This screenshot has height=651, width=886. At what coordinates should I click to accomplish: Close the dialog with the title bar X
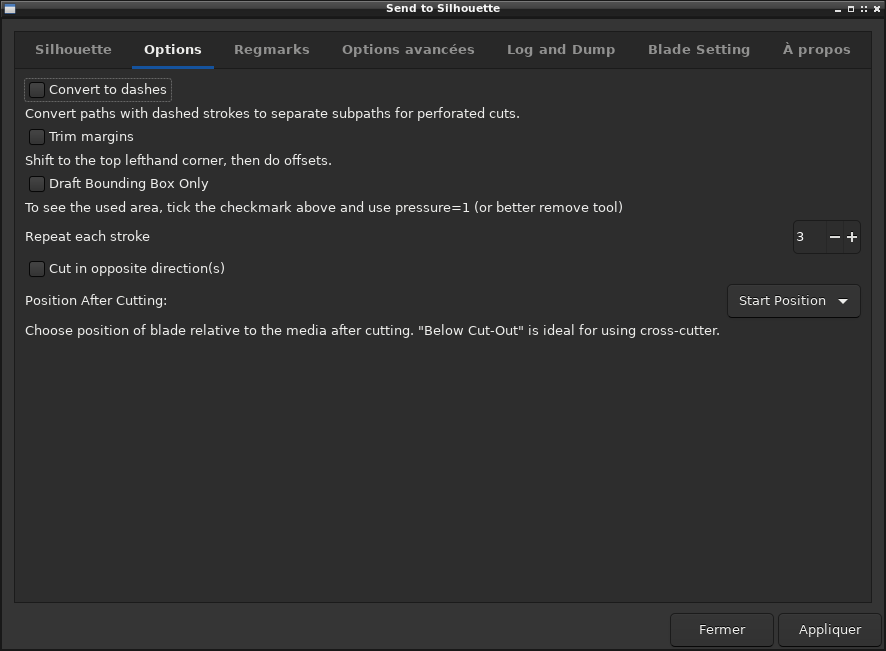point(876,9)
